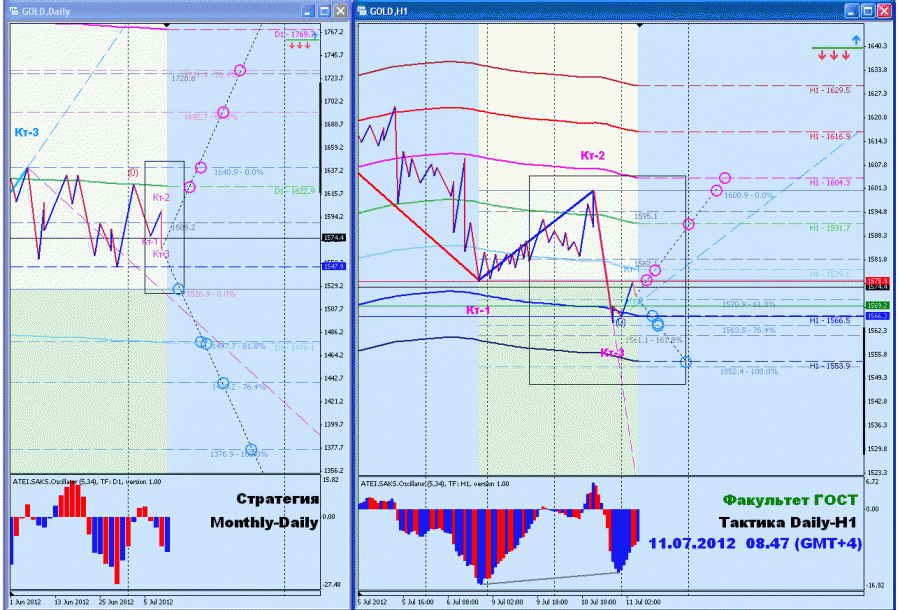Click the H1 - 1629.5 level label
This screenshot has width=900, height=610.
click(x=830, y=91)
